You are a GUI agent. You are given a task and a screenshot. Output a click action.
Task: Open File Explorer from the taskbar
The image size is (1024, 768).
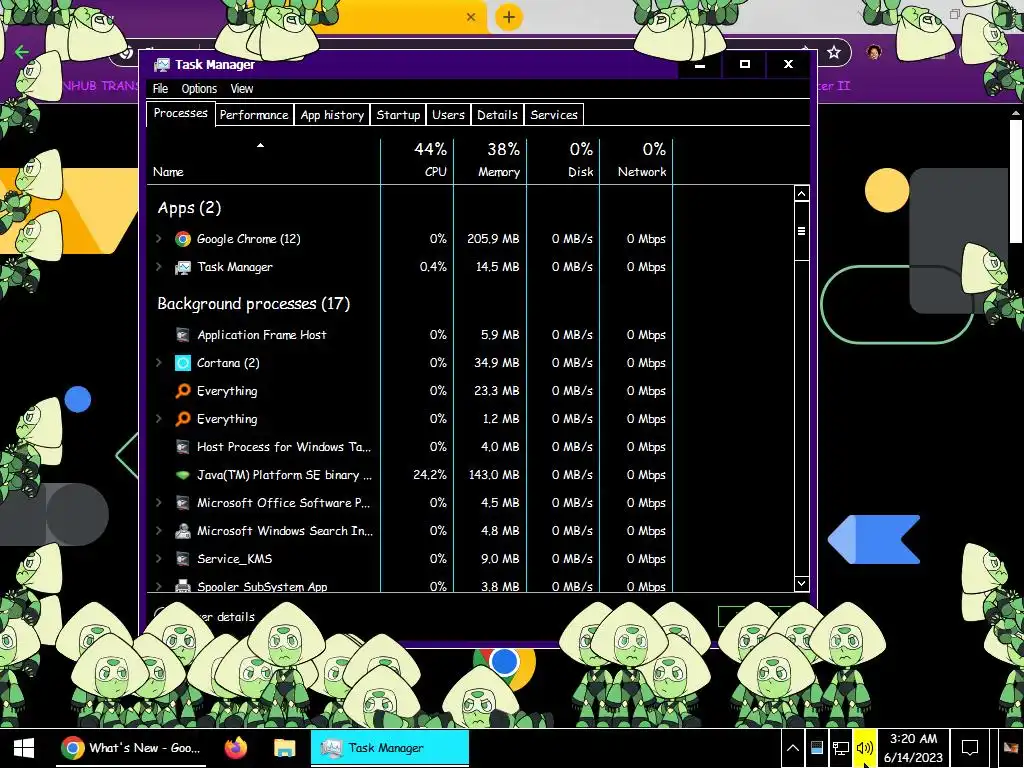pos(284,748)
